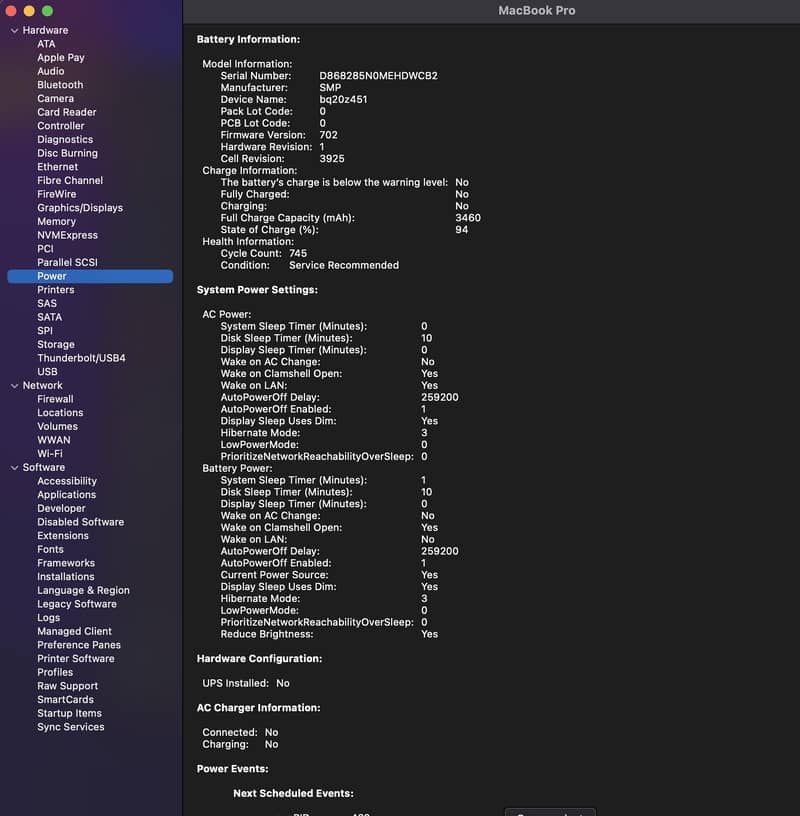The width and height of the screenshot is (800, 816).
Task: Select Applications under Software
Action: [67, 494]
